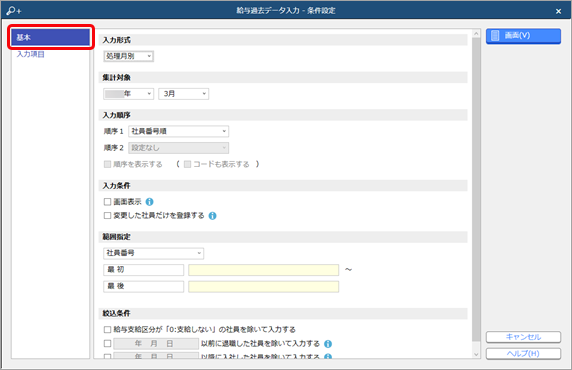Click the yellow name field beside 最初

(x=263, y=270)
